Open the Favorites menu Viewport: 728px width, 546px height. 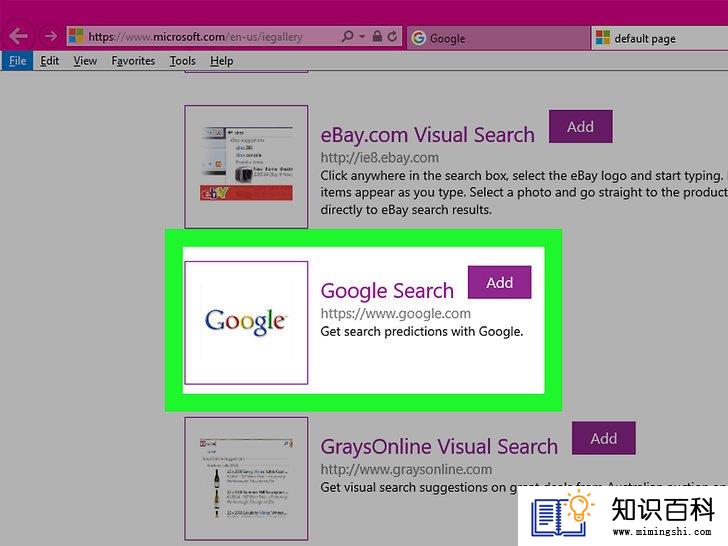(x=133, y=61)
